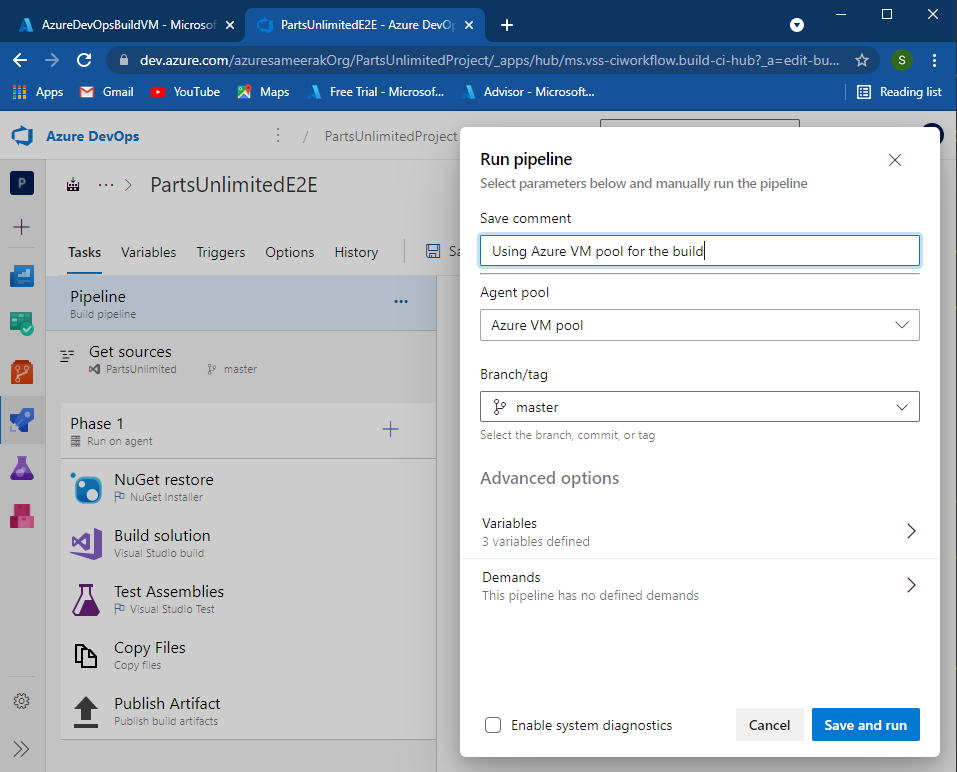Click the Azure DevOps logo icon
This screenshot has height=772, width=957.
[23, 135]
